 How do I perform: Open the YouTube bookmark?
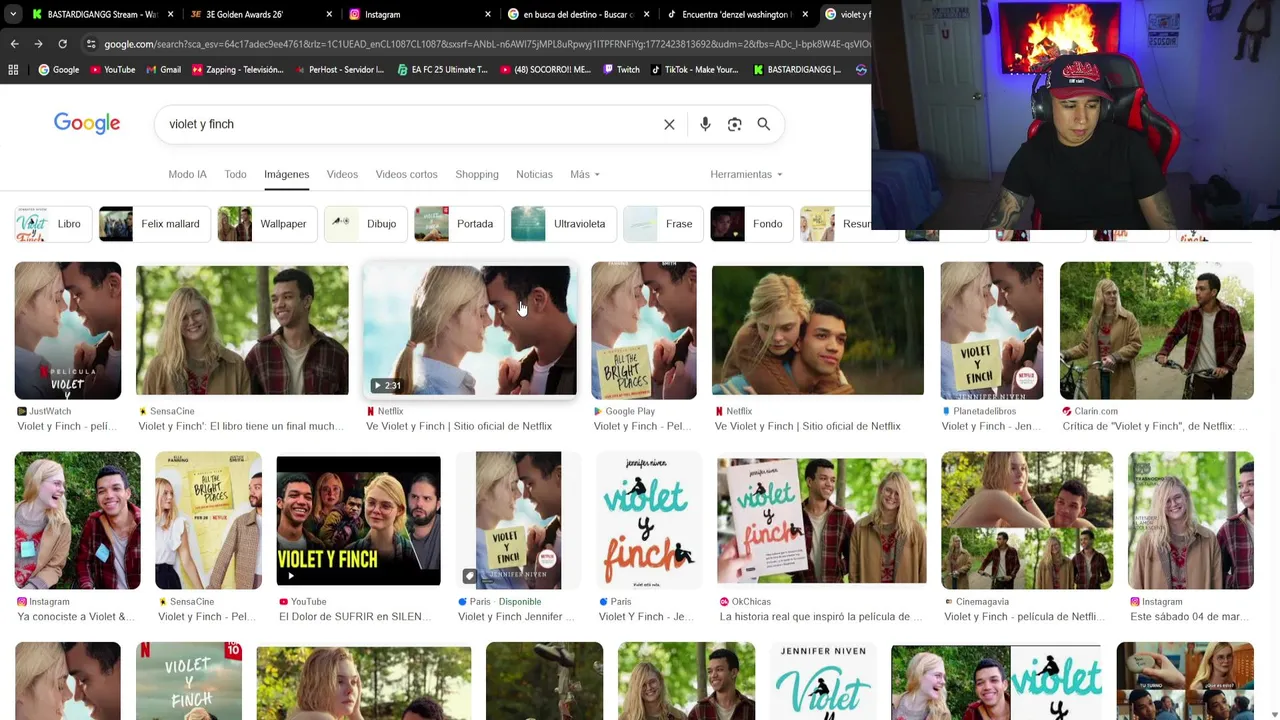click(x=112, y=70)
